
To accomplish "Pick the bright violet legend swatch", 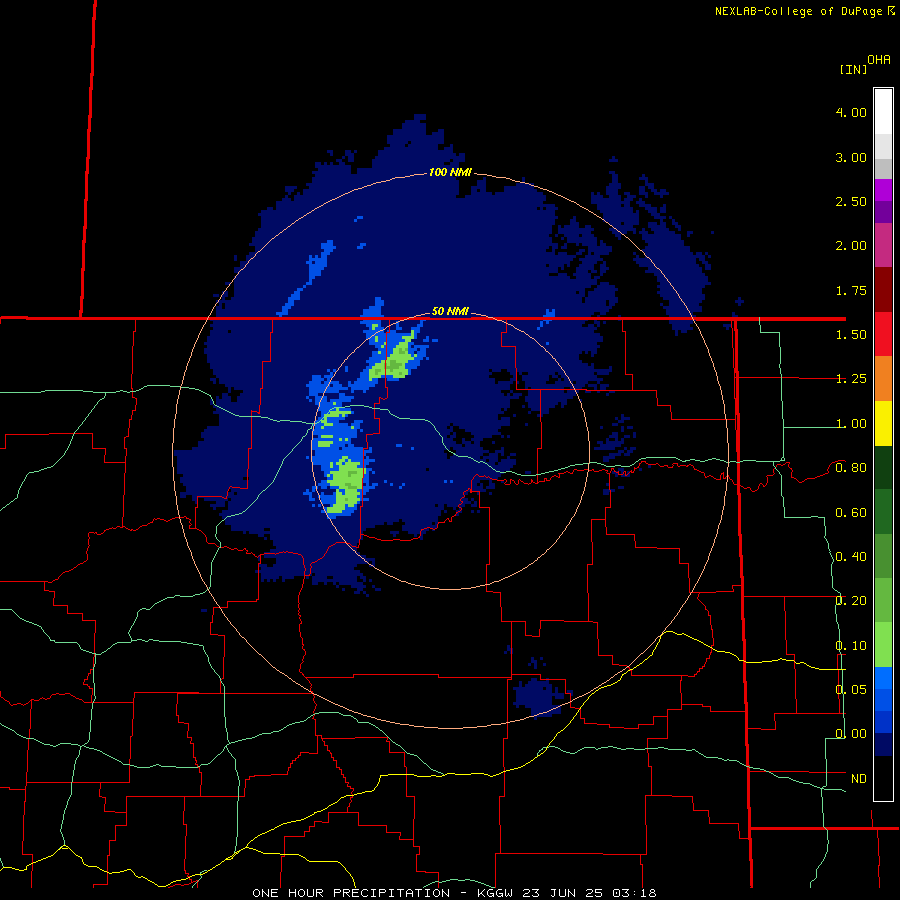I will (x=883, y=190).
